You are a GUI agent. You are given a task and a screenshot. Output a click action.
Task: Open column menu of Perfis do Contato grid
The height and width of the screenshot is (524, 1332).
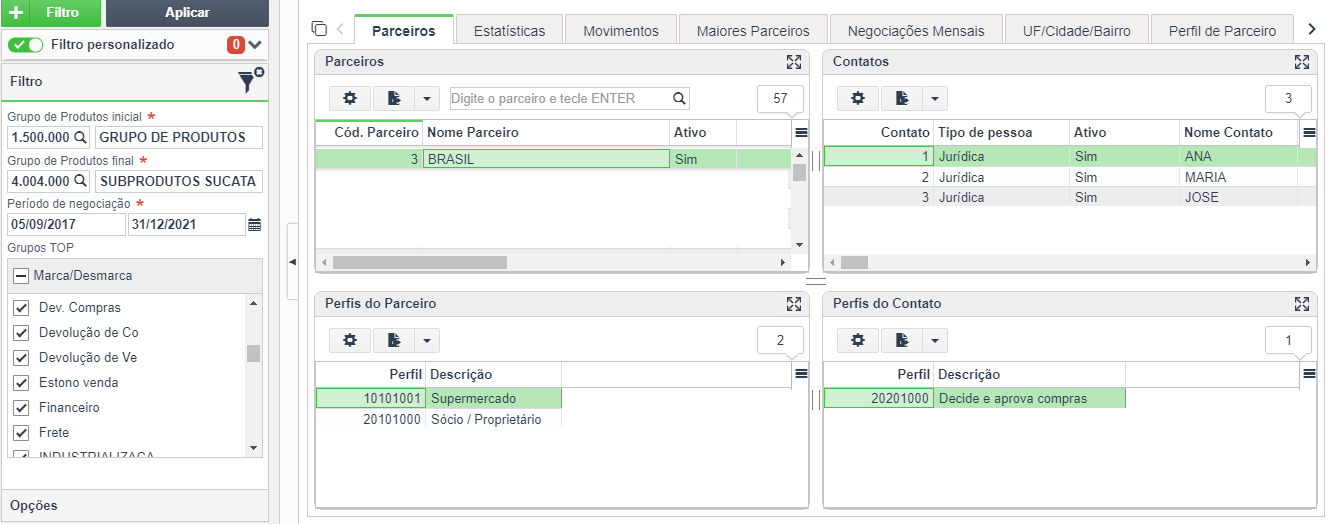click(x=1309, y=374)
